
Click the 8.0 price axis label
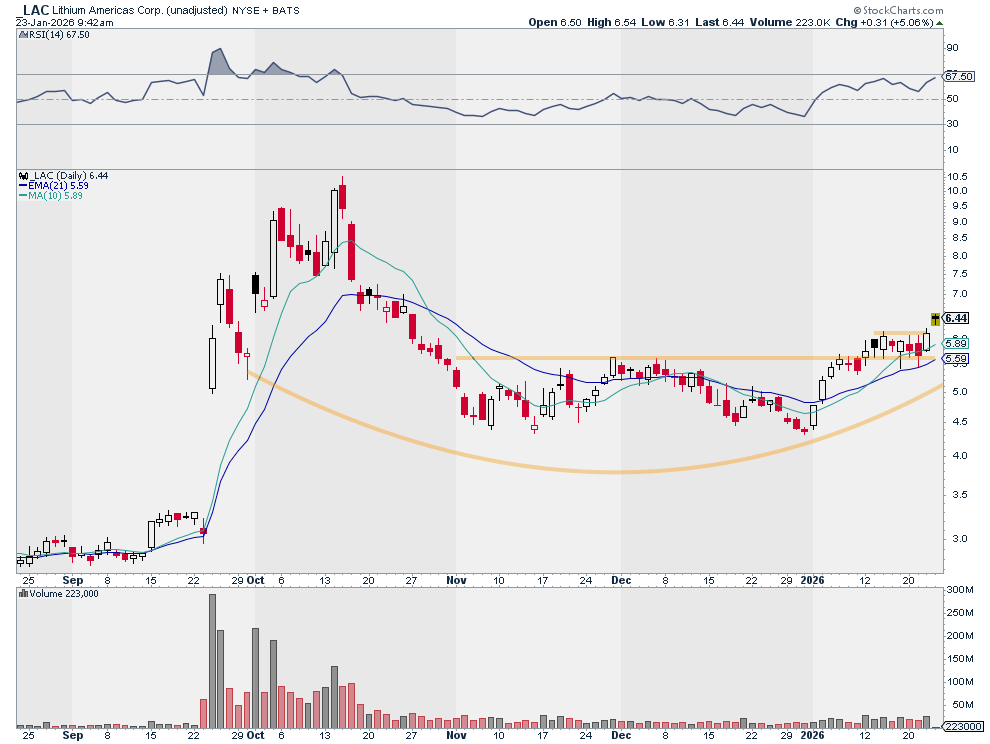959,256
